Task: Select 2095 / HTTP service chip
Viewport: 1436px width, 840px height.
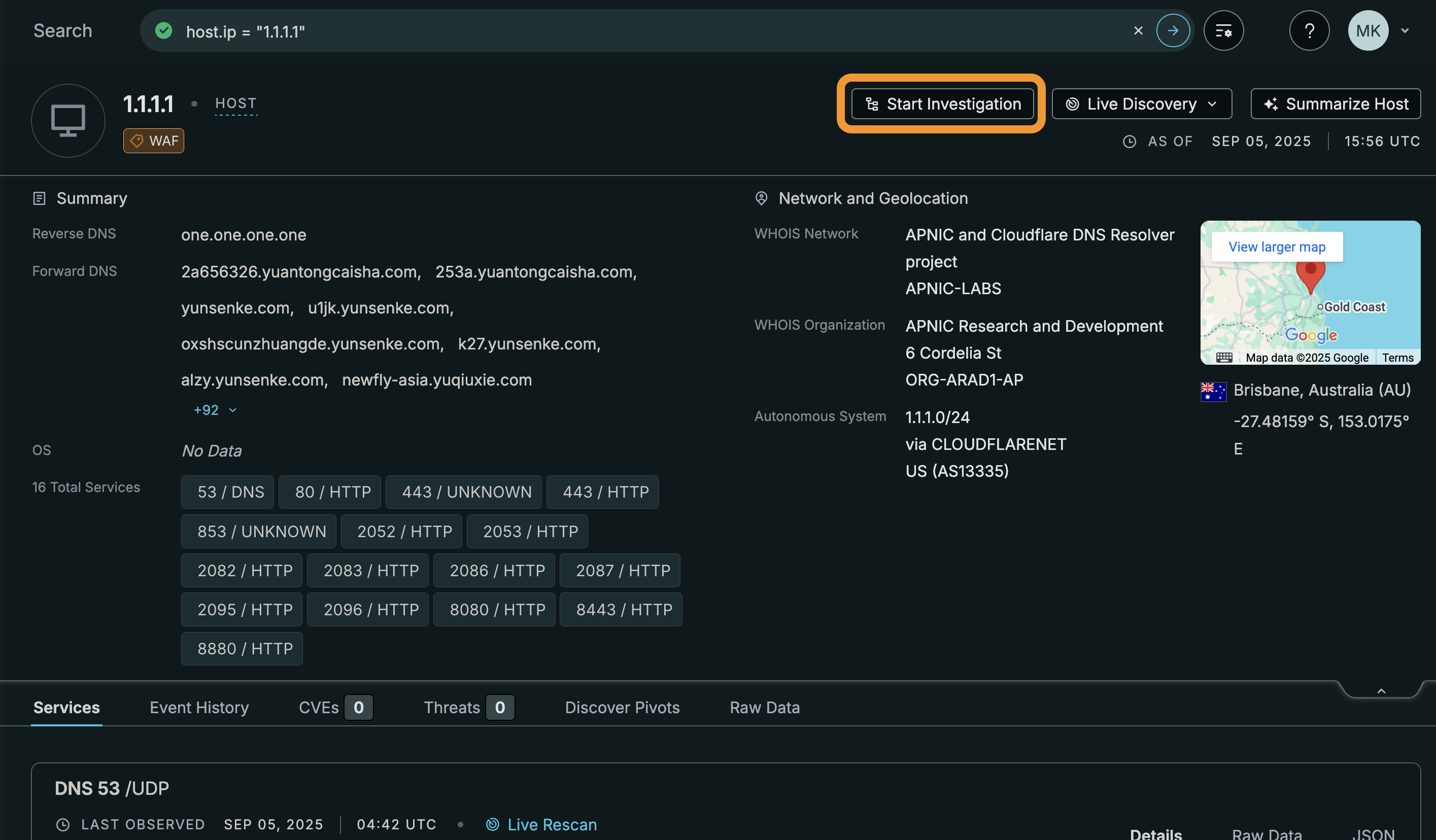Action: tap(242, 610)
